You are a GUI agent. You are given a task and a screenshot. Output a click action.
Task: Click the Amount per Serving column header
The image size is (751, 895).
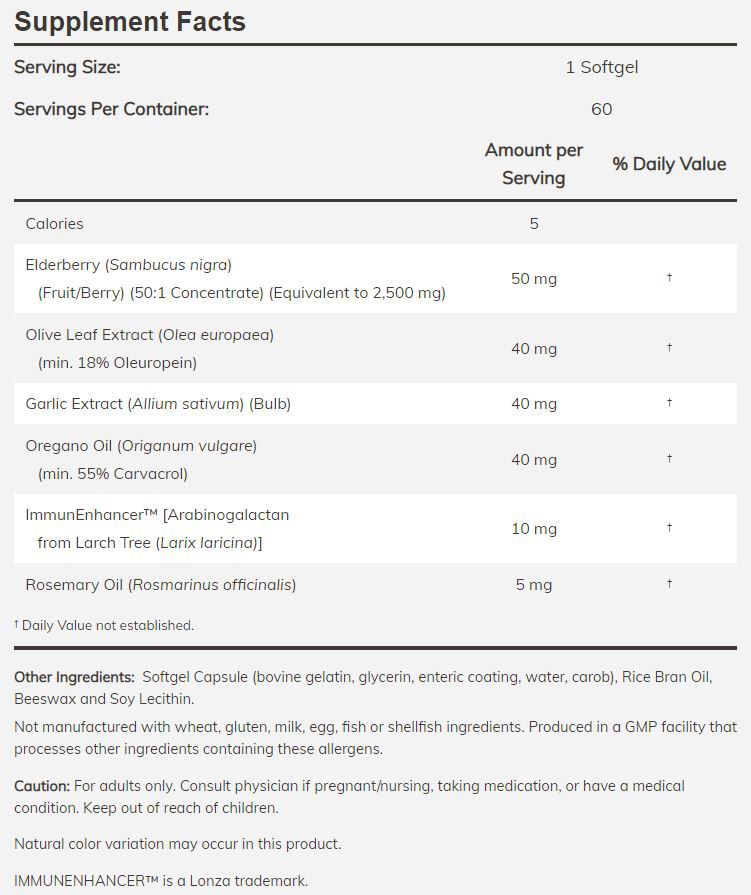point(533,164)
